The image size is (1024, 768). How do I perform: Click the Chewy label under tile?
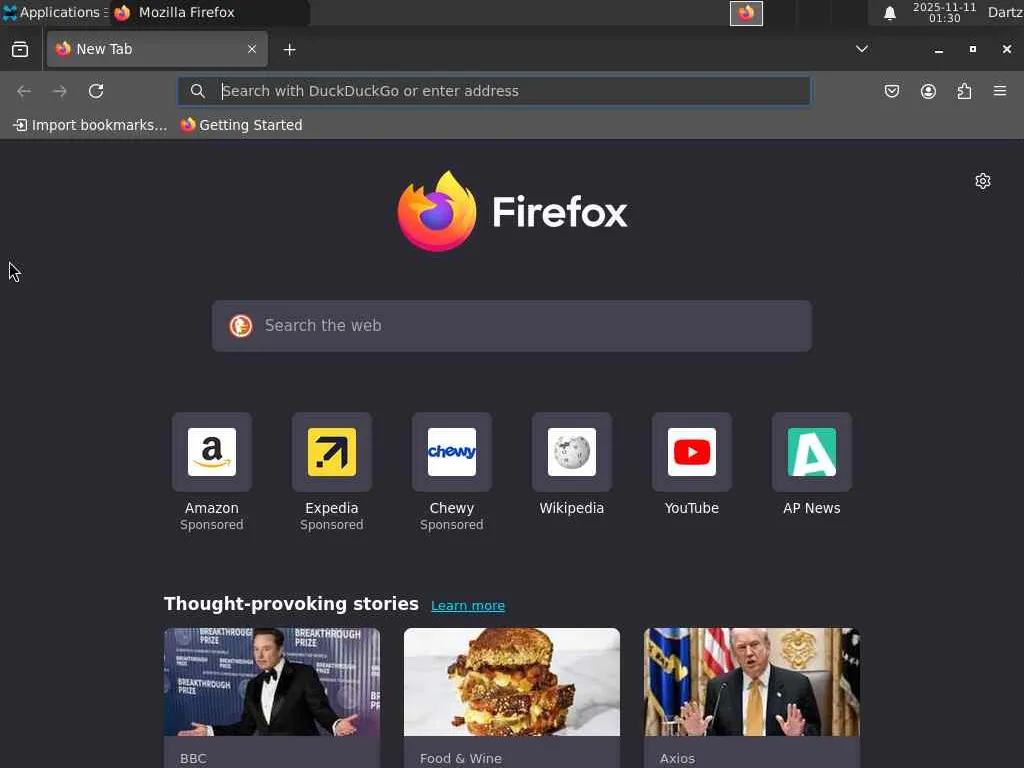click(x=452, y=508)
